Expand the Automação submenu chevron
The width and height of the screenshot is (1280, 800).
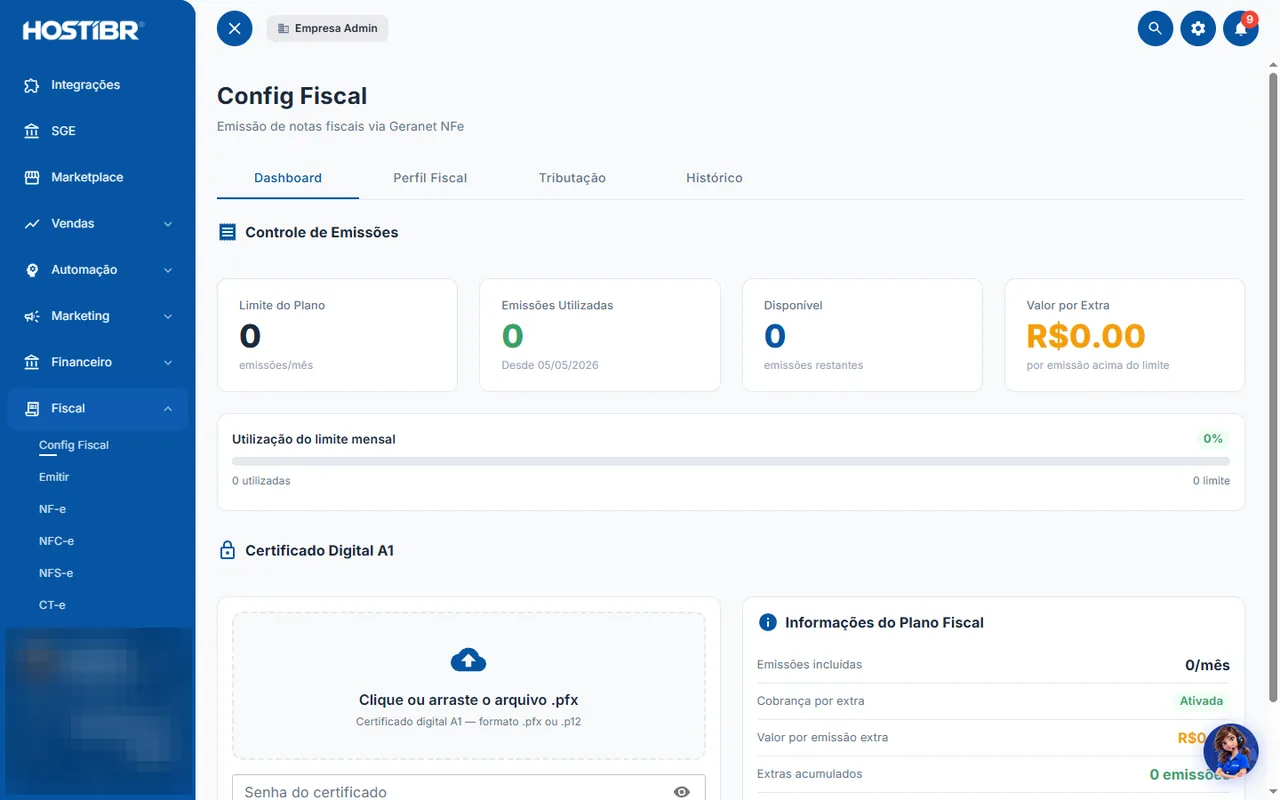click(x=168, y=270)
